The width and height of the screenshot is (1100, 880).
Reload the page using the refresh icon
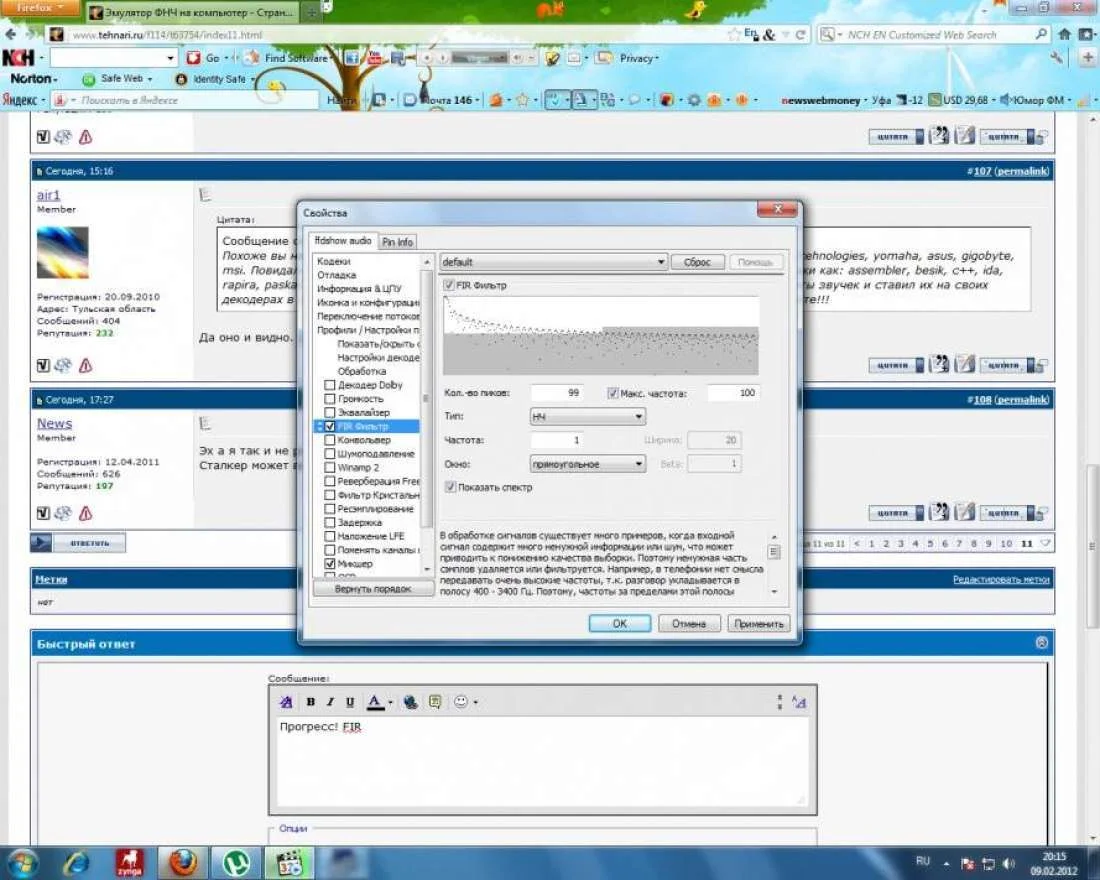pos(800,34)
